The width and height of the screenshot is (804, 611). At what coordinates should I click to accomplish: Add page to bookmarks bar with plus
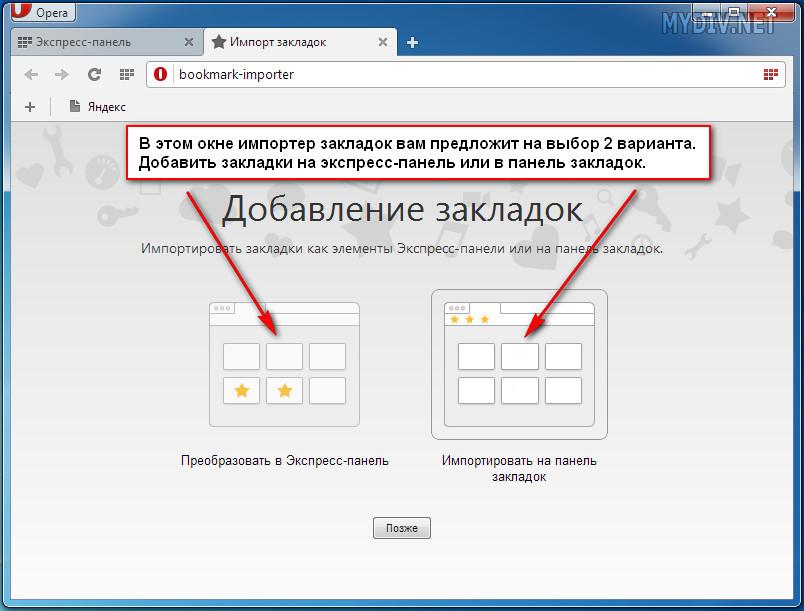coord(29,106)
